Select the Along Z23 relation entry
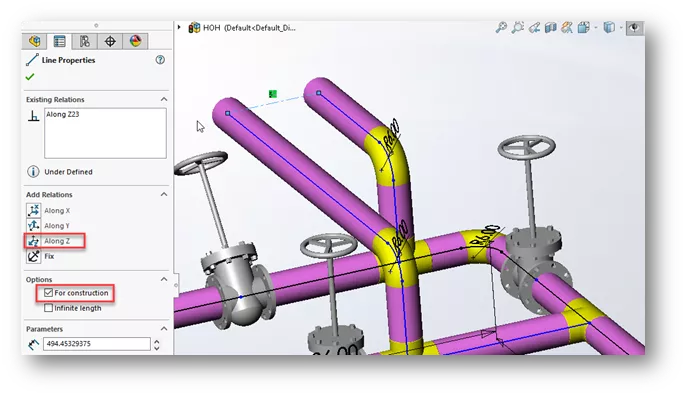Viewport: 687px width, 397px height. (63, 114)
